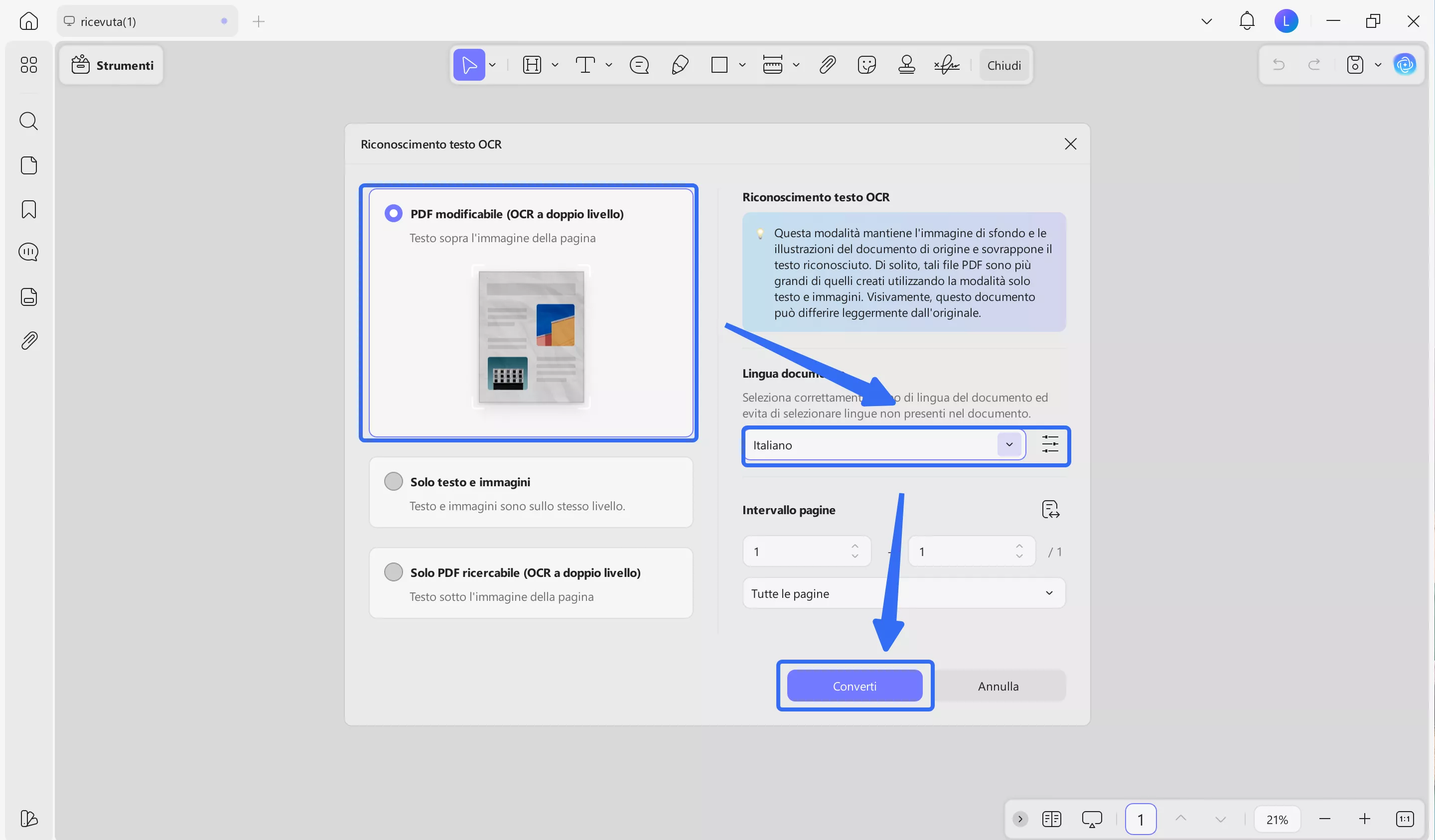1435x840 pixels.
Task: Open the attachment paperclip tool in toolbar
Action: pyautogui.click(x=828, y=65)
